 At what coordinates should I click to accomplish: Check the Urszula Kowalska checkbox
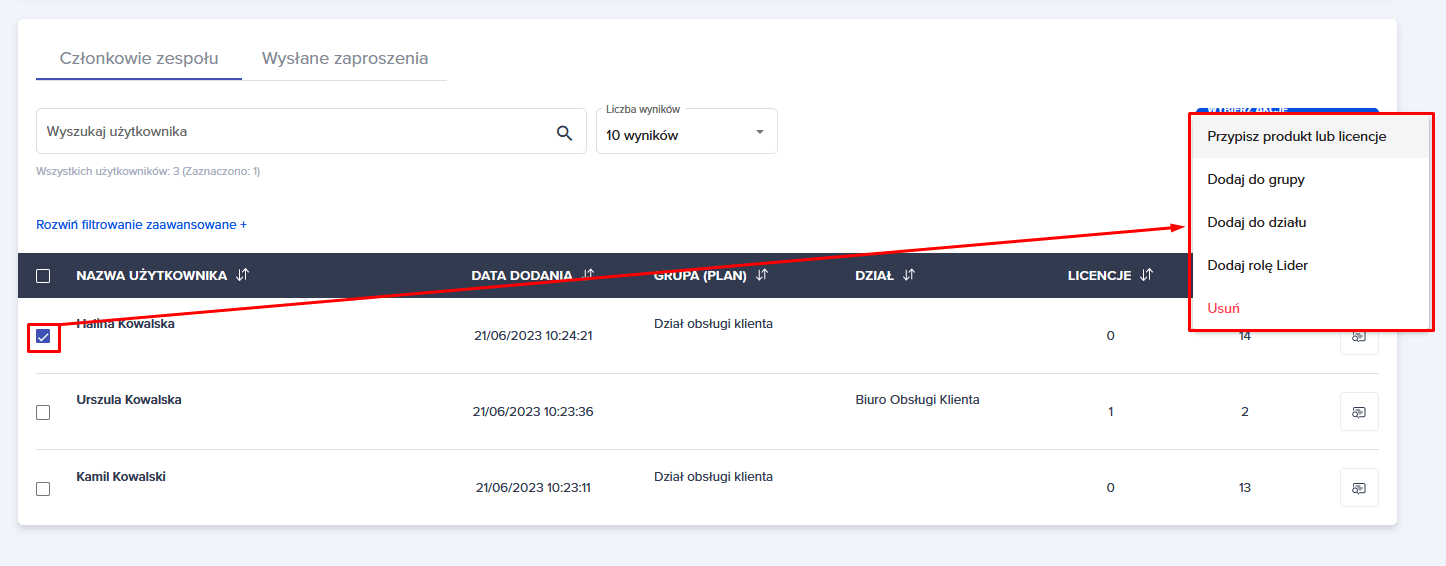coord(43,412)
